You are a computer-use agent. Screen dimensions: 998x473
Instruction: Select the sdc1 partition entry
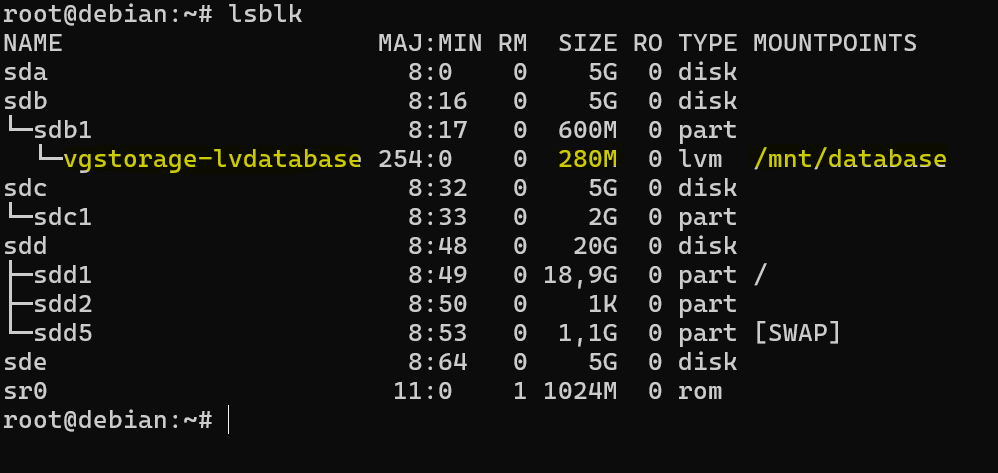point(63,218)
